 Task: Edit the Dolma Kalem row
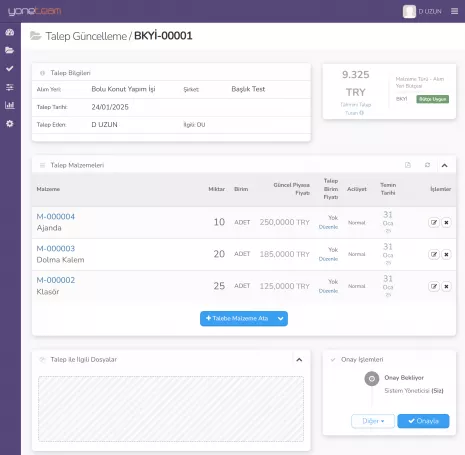tap(434, 254)
